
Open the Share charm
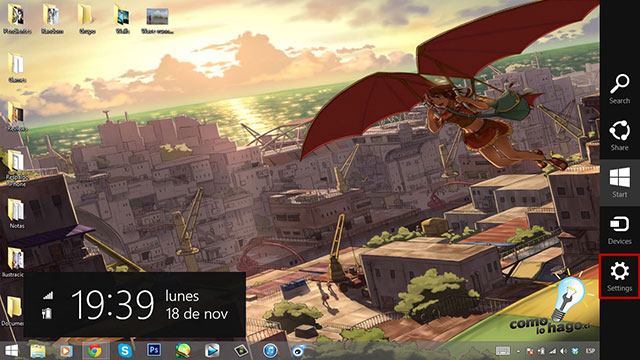[619, 136]
